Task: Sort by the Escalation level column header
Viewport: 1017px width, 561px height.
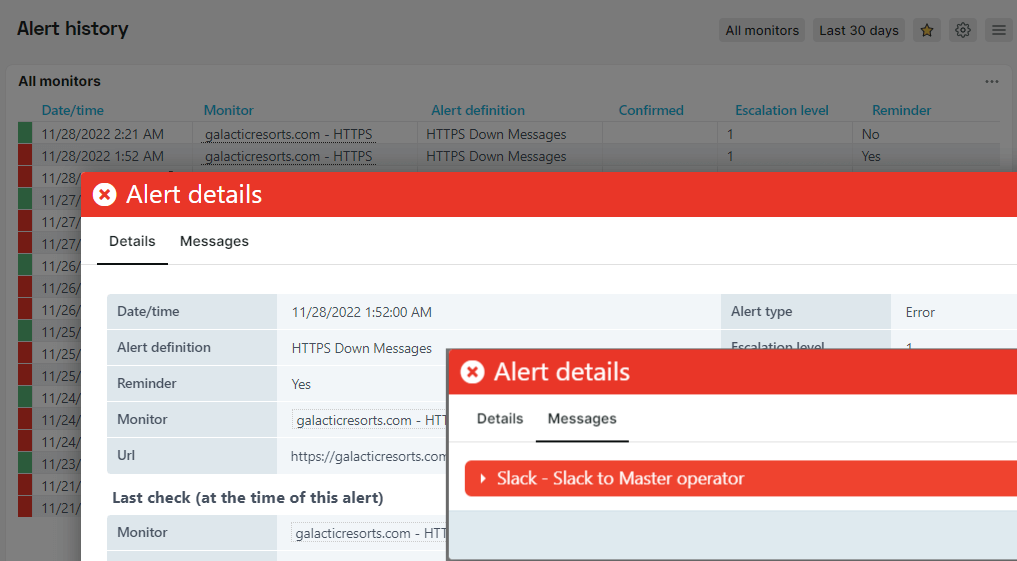Action: [x=782, y=110]
